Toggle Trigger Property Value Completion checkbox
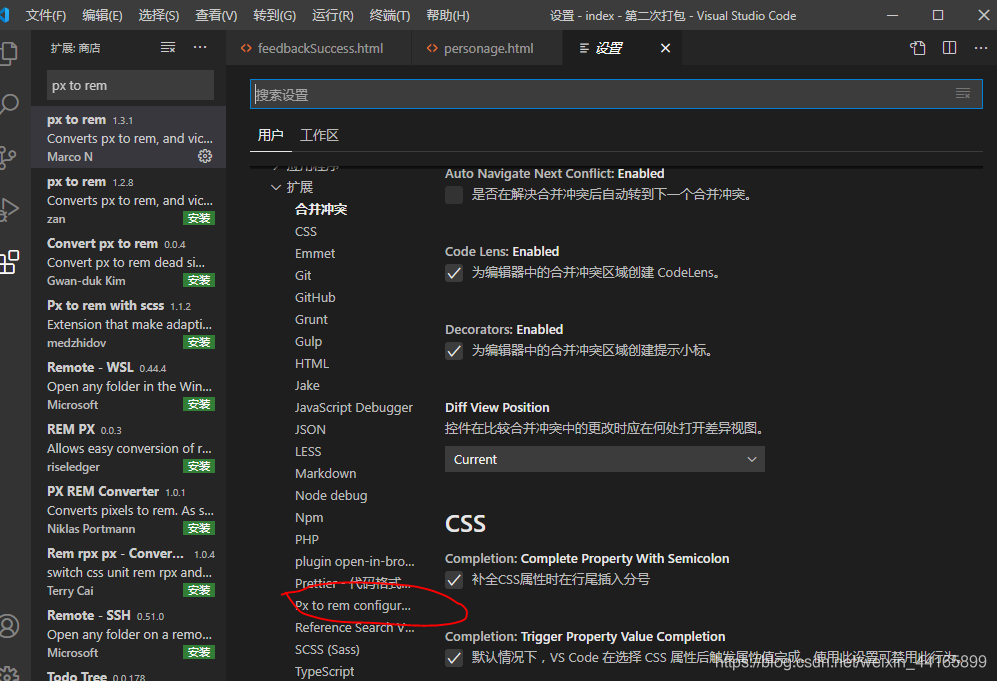 coord(454,658)
